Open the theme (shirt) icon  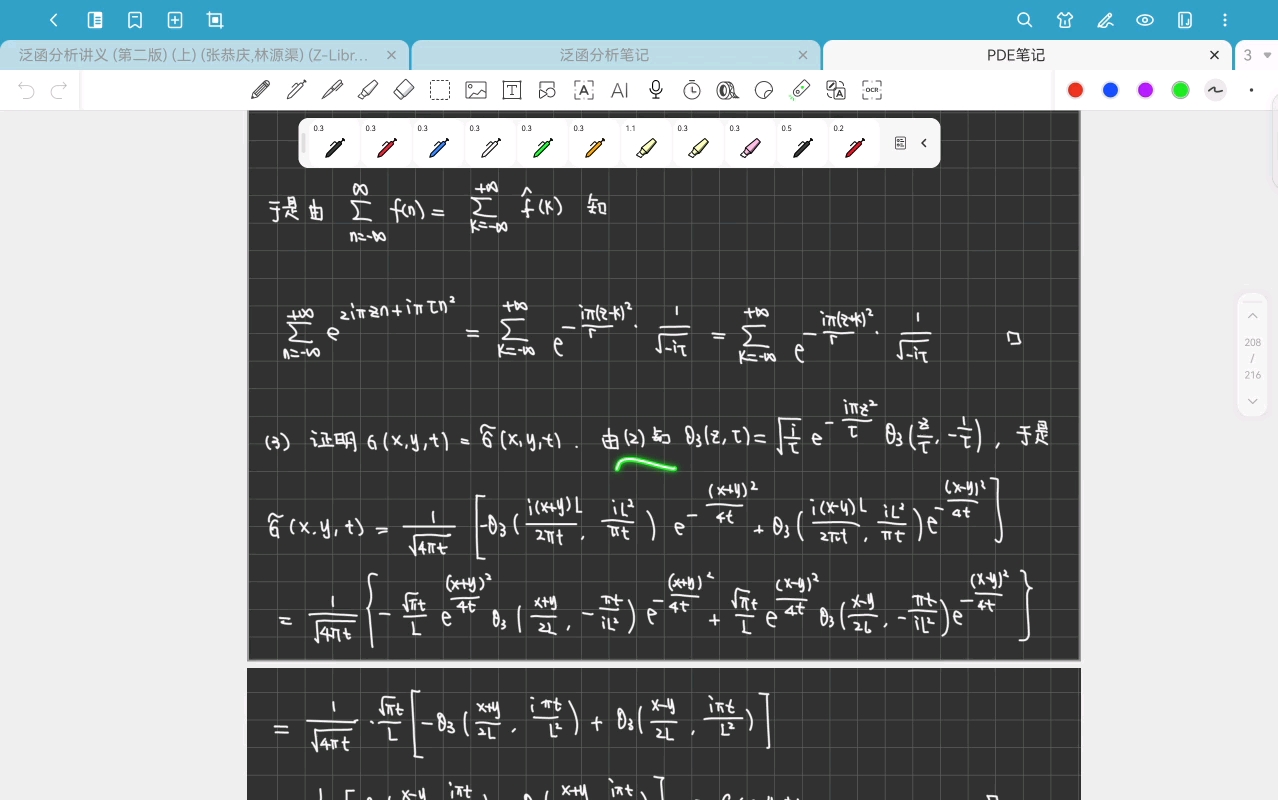coord(1065,20)
